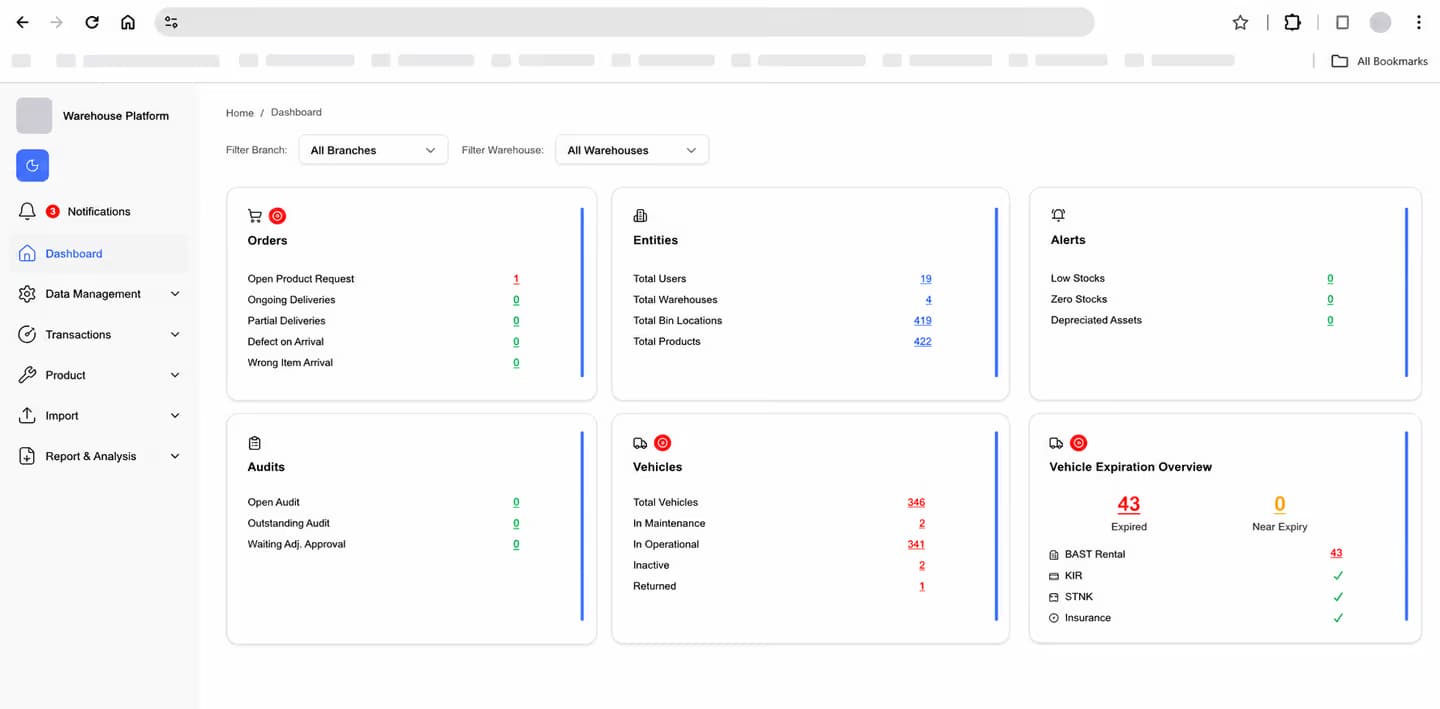Expand Data Management chevron in sidebar

point(175,294)
